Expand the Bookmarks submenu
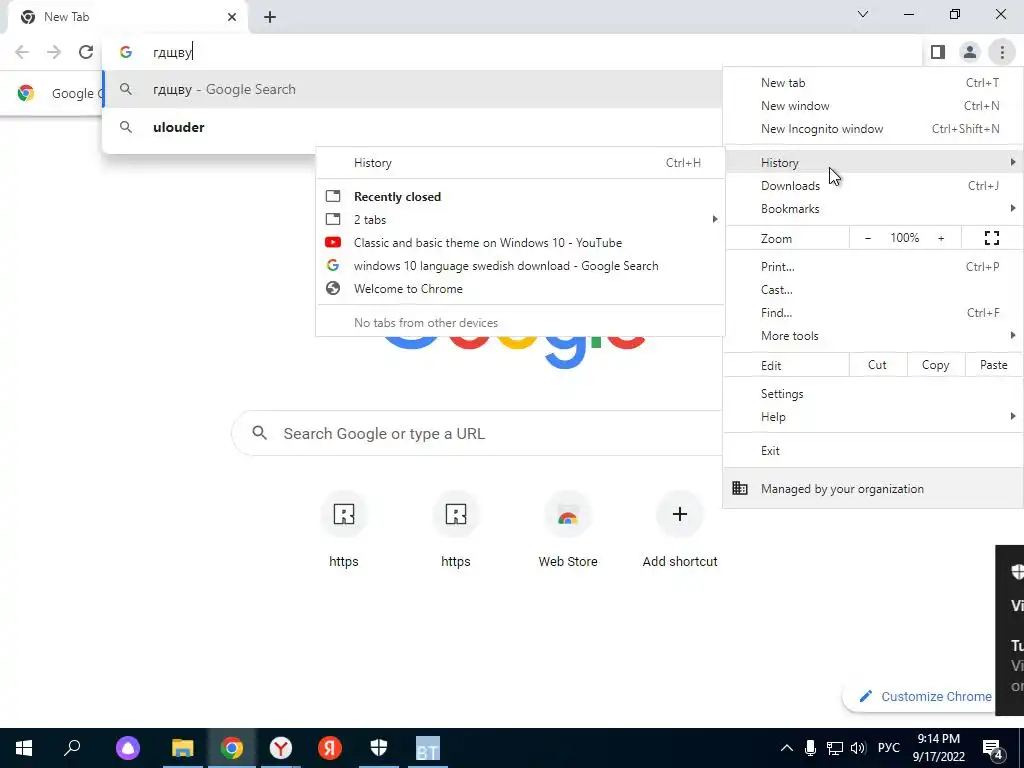Image resolution: width=1024 pixels, height=768 pixels. pos(873,208)
